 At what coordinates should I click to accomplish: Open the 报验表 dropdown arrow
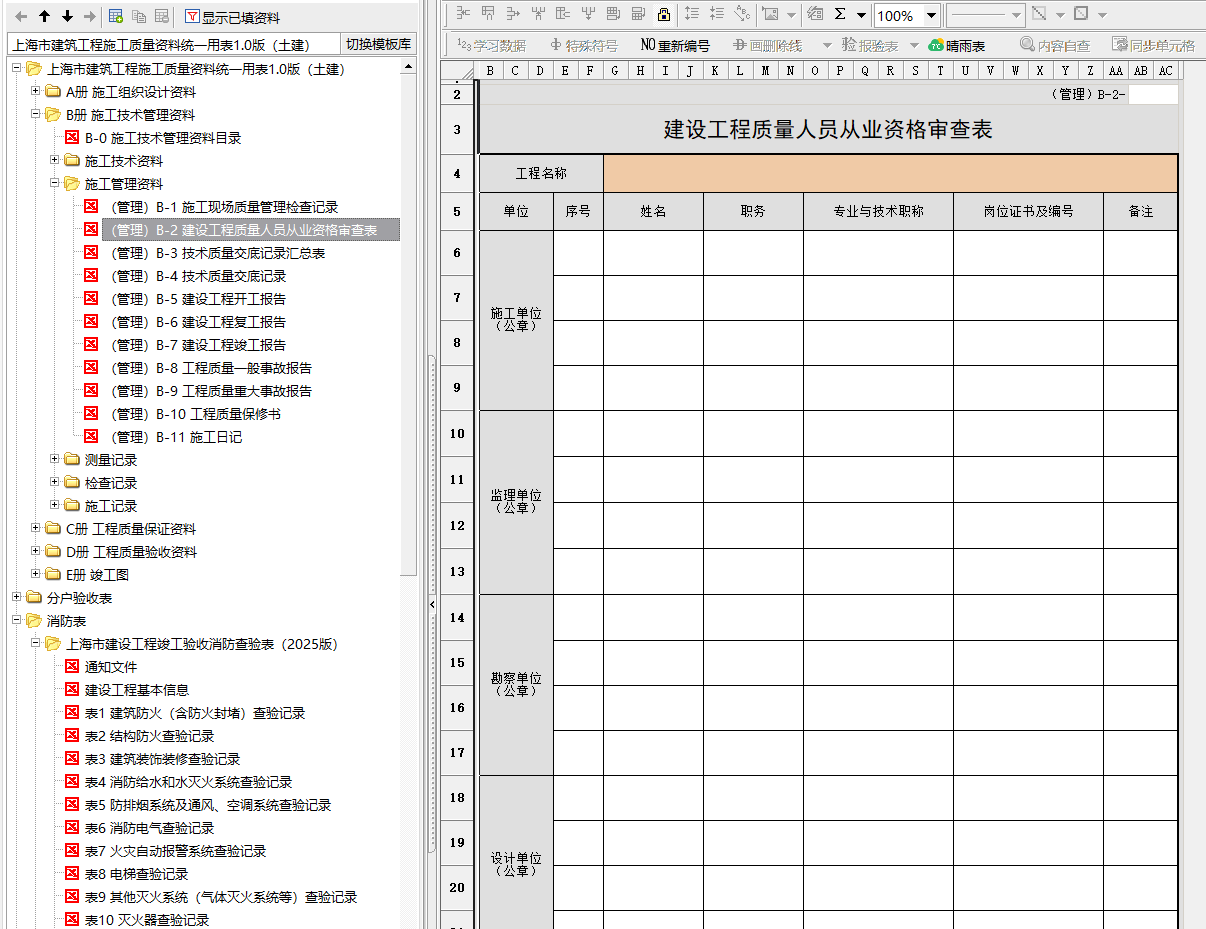click(x=913, y=45)
